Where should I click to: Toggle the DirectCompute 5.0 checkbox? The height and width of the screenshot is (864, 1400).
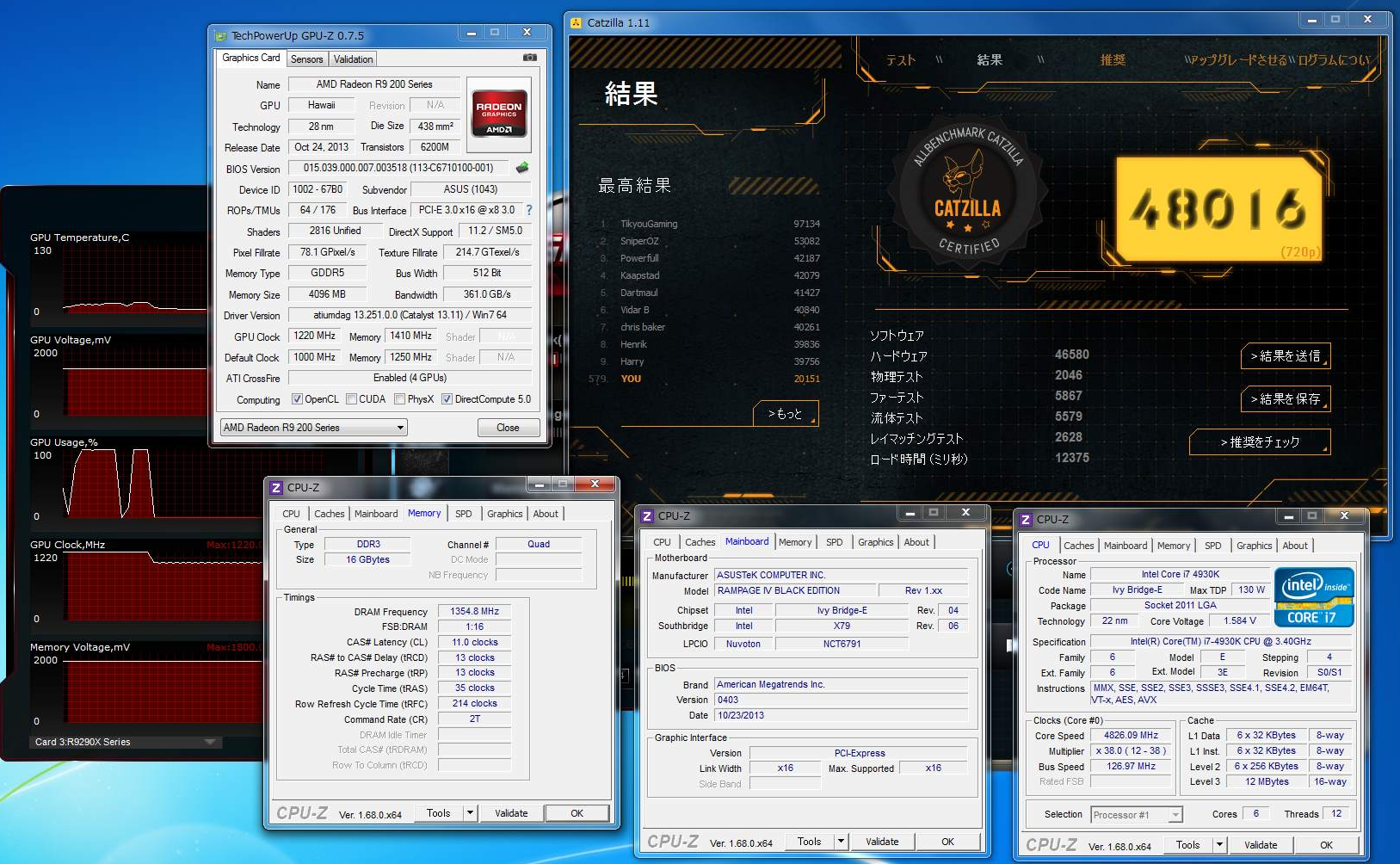447,399
